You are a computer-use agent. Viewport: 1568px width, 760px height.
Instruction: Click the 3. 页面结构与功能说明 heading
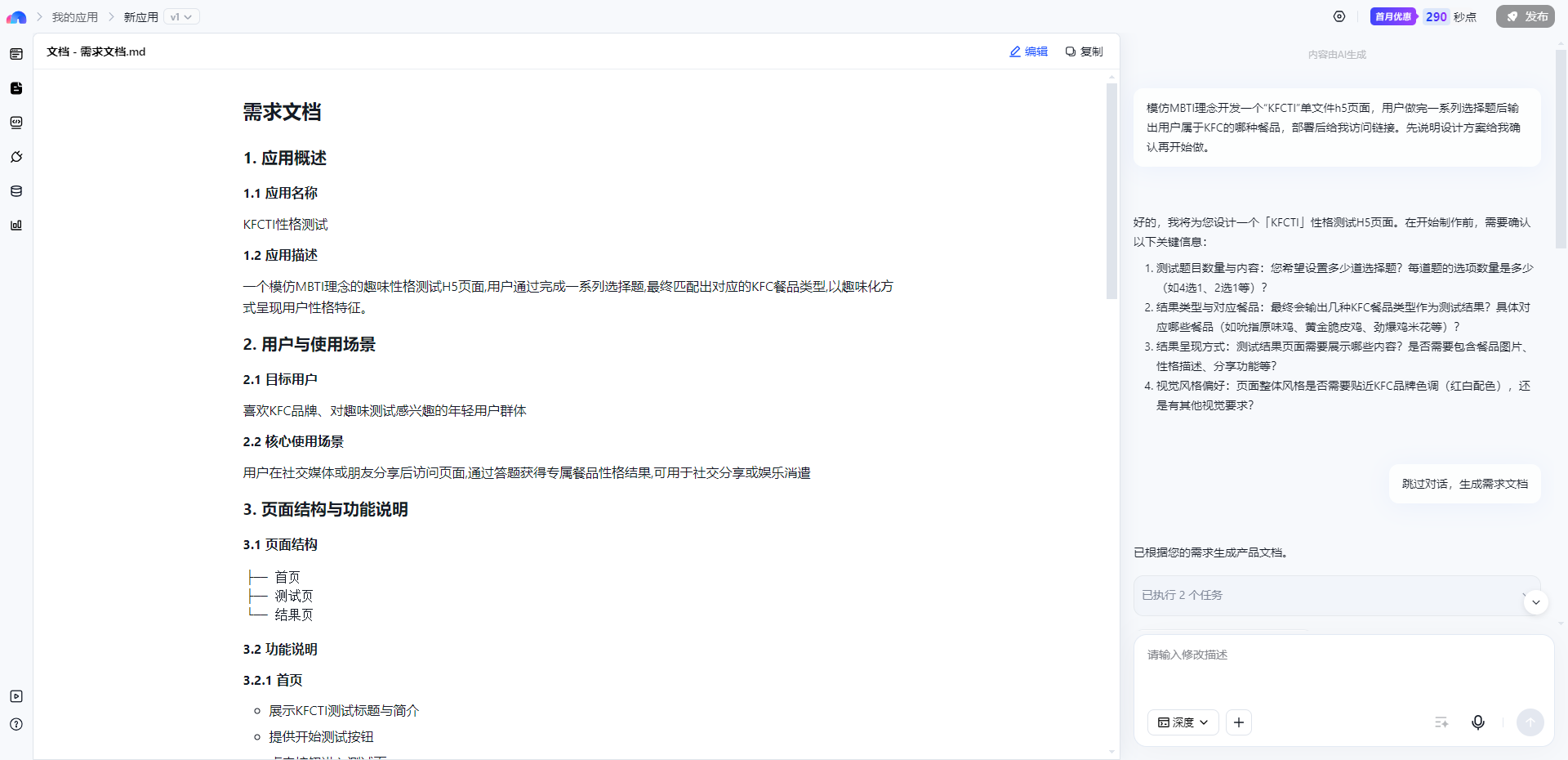(x=326, y=509)
